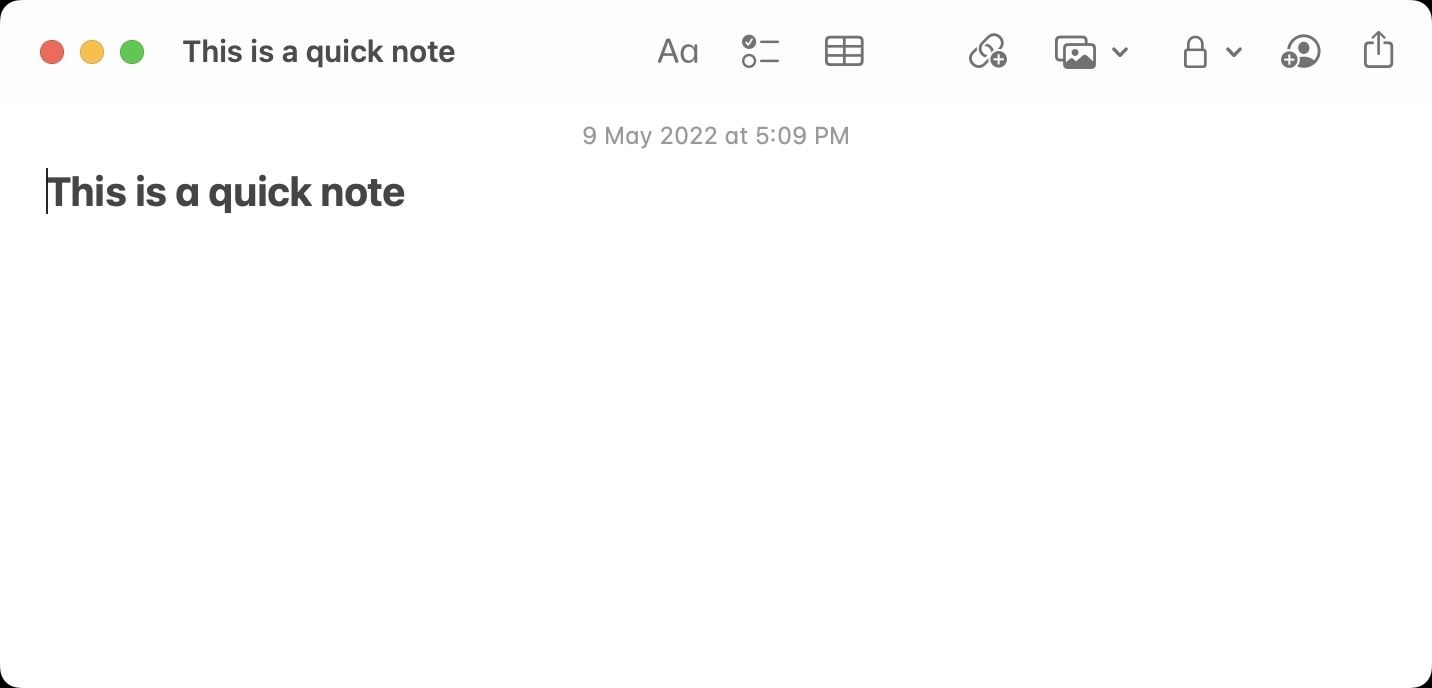Expand the lock dropdown chevron

tap(1234, 52)
